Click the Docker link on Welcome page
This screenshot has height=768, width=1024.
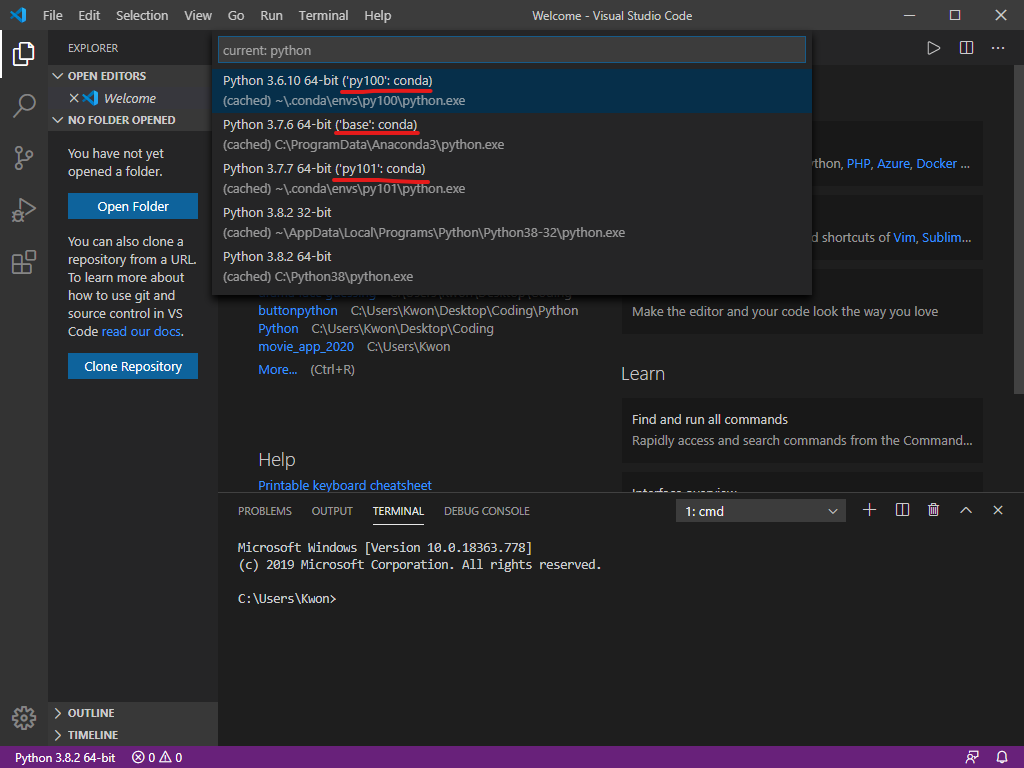click(x=936, y=163)
